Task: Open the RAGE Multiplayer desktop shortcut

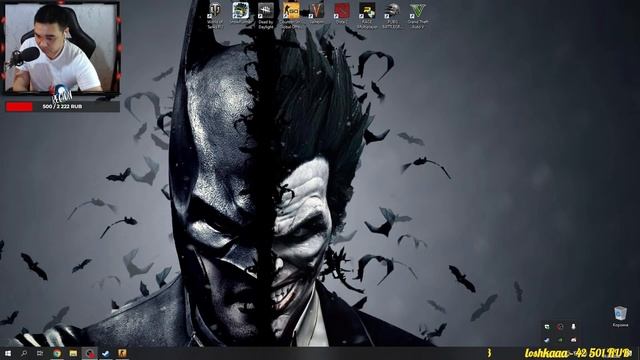Action: point(367,15)
